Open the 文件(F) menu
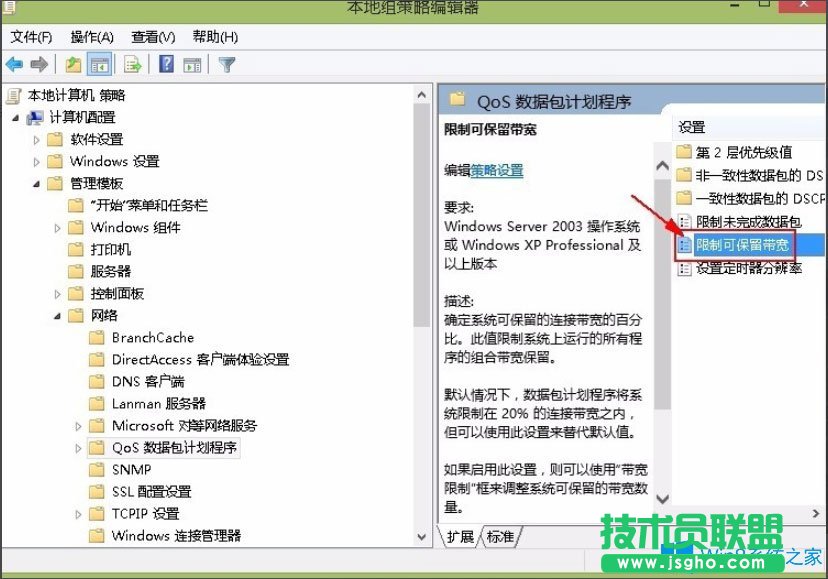The image size is (828, 579). tap(30, 36)
